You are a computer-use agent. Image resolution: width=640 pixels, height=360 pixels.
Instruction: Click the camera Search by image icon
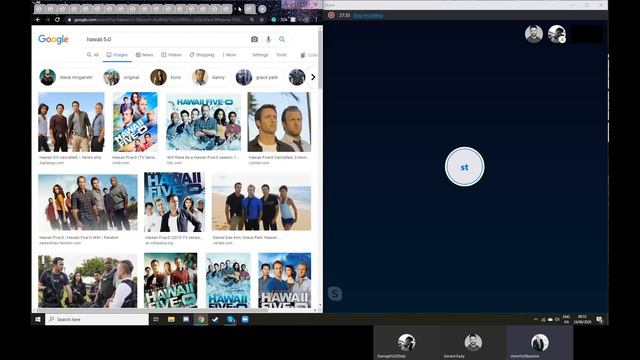(254, 39)
